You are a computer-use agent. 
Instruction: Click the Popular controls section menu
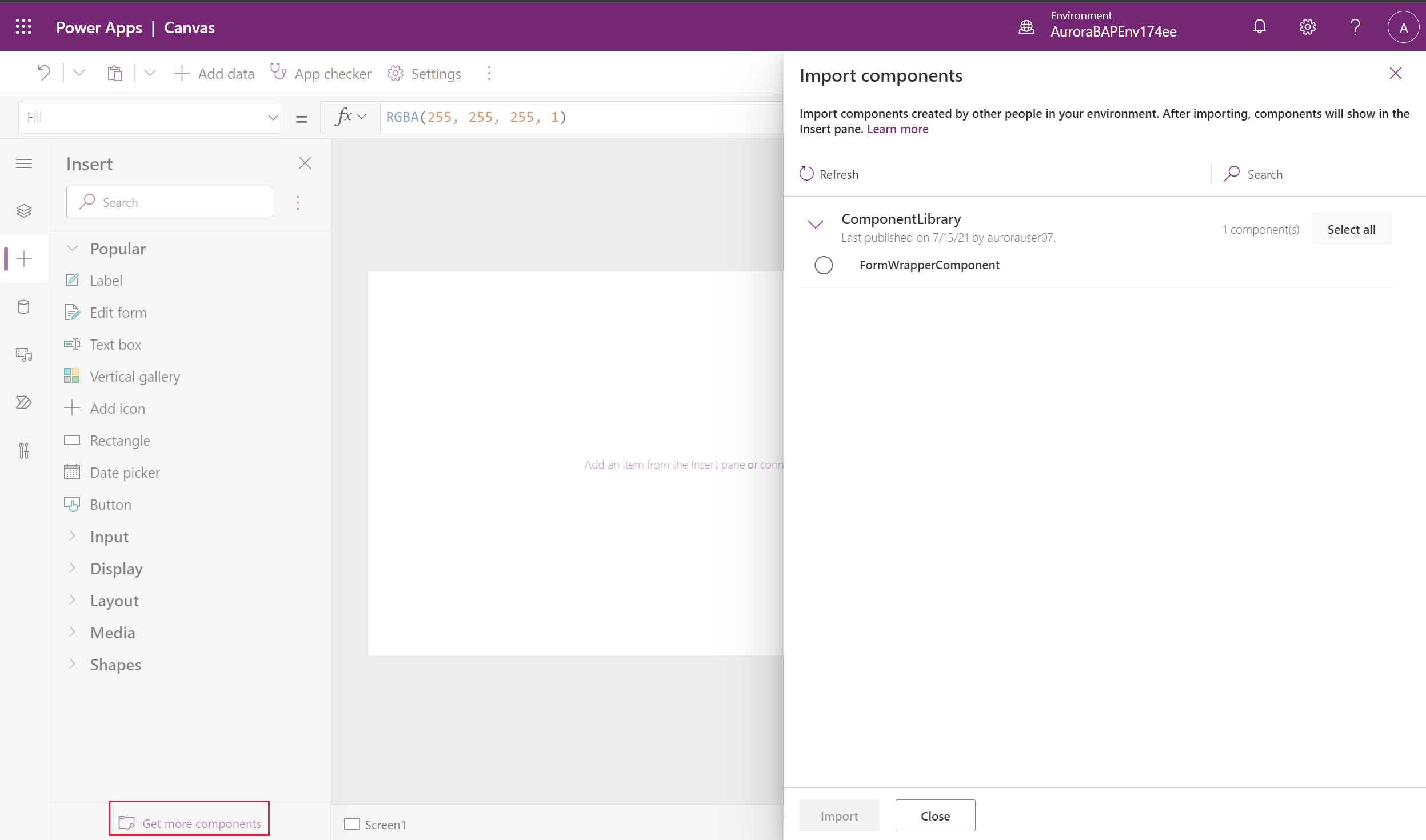(x=117, y=247)
